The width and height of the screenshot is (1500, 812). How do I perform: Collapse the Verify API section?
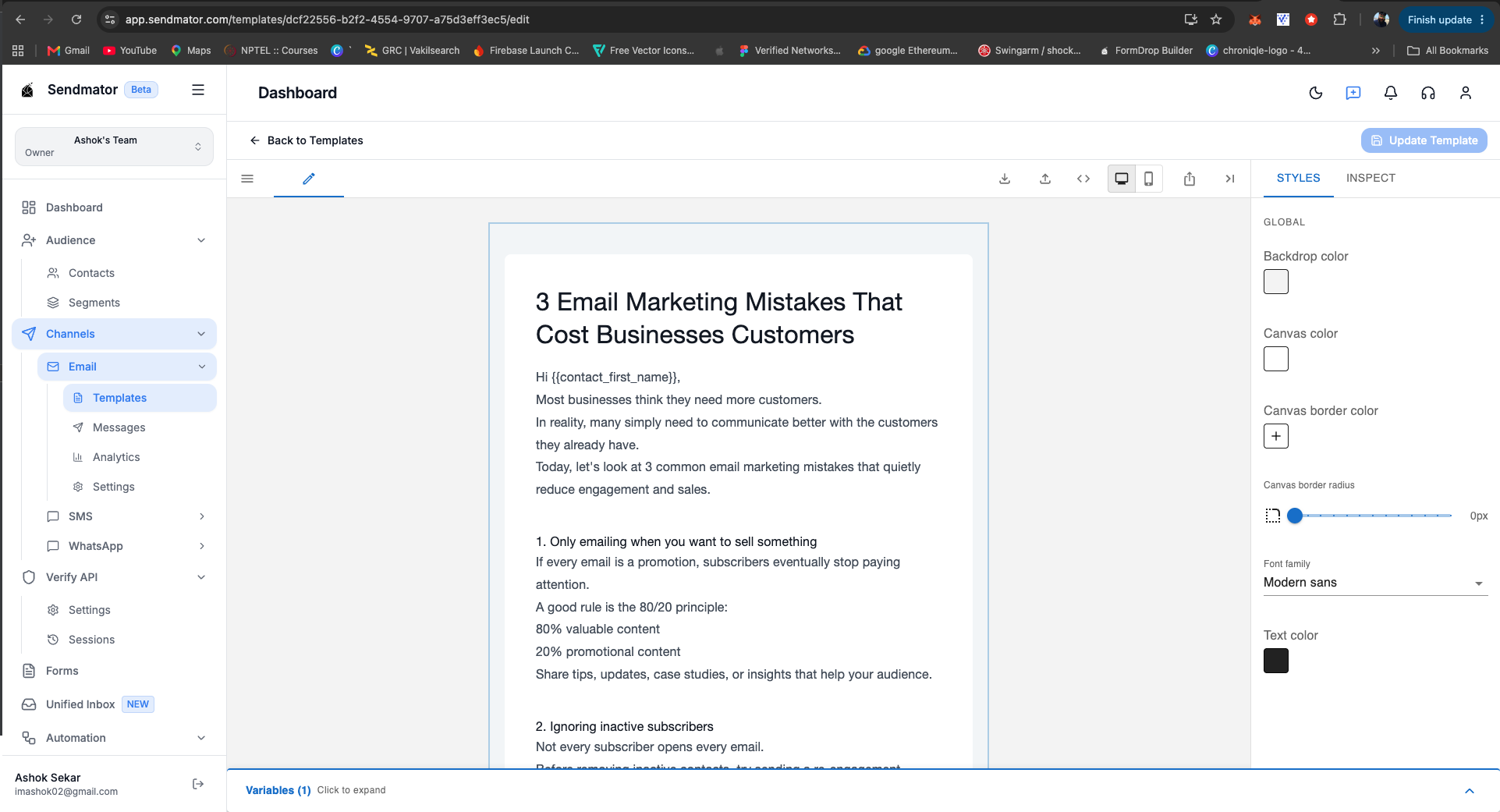point(201,577)
